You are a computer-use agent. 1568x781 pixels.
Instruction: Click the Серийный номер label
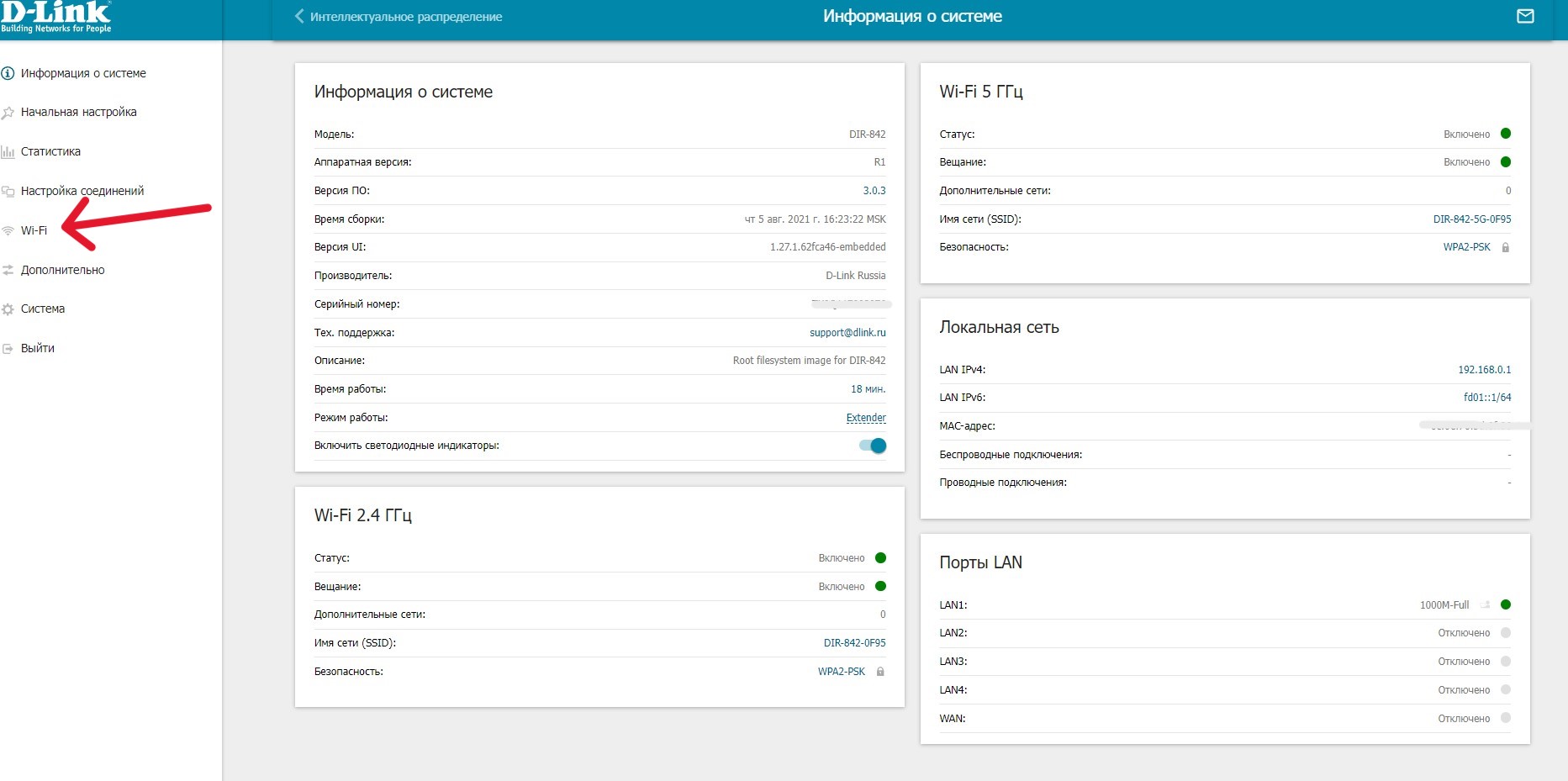(x=357, y=304)
